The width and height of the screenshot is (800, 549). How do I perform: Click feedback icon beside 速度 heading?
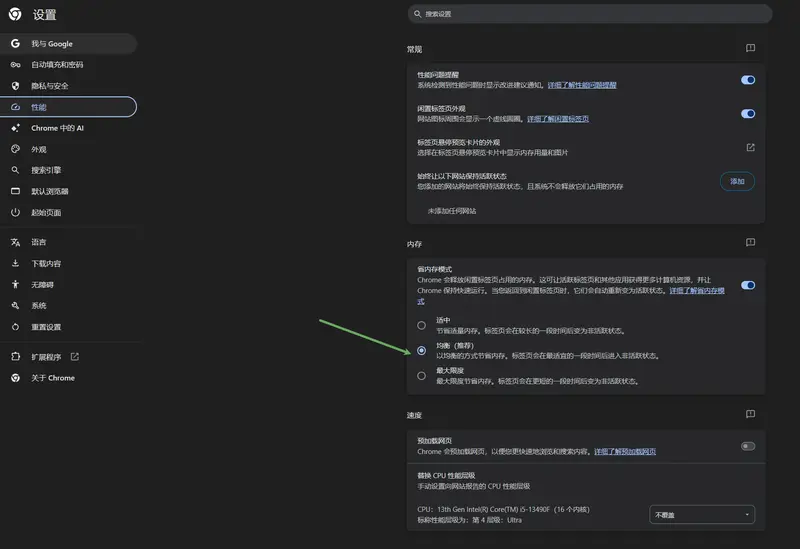click(750, 414)
